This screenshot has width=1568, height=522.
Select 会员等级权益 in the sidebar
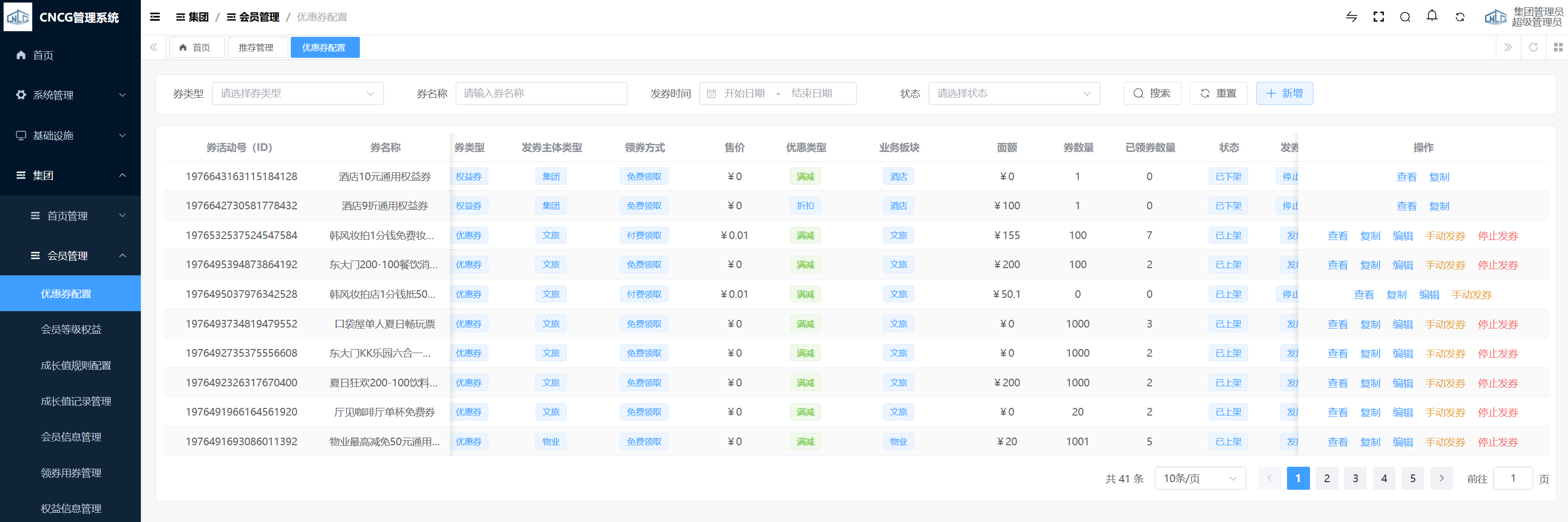pos(71,330)
